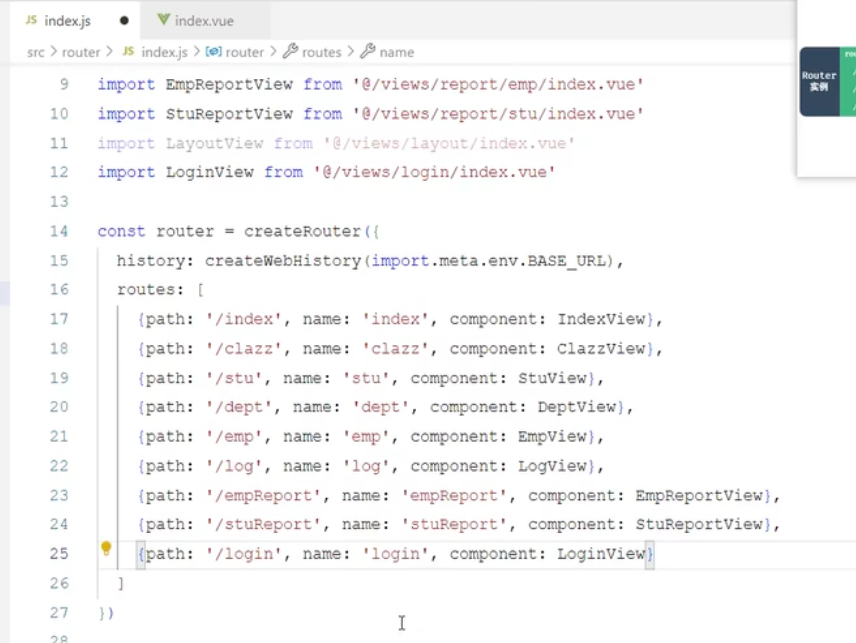The width and height of the screenshot is (856, 643).
Task: Switch to the index.js editor tab
Action: pos(75,21)
